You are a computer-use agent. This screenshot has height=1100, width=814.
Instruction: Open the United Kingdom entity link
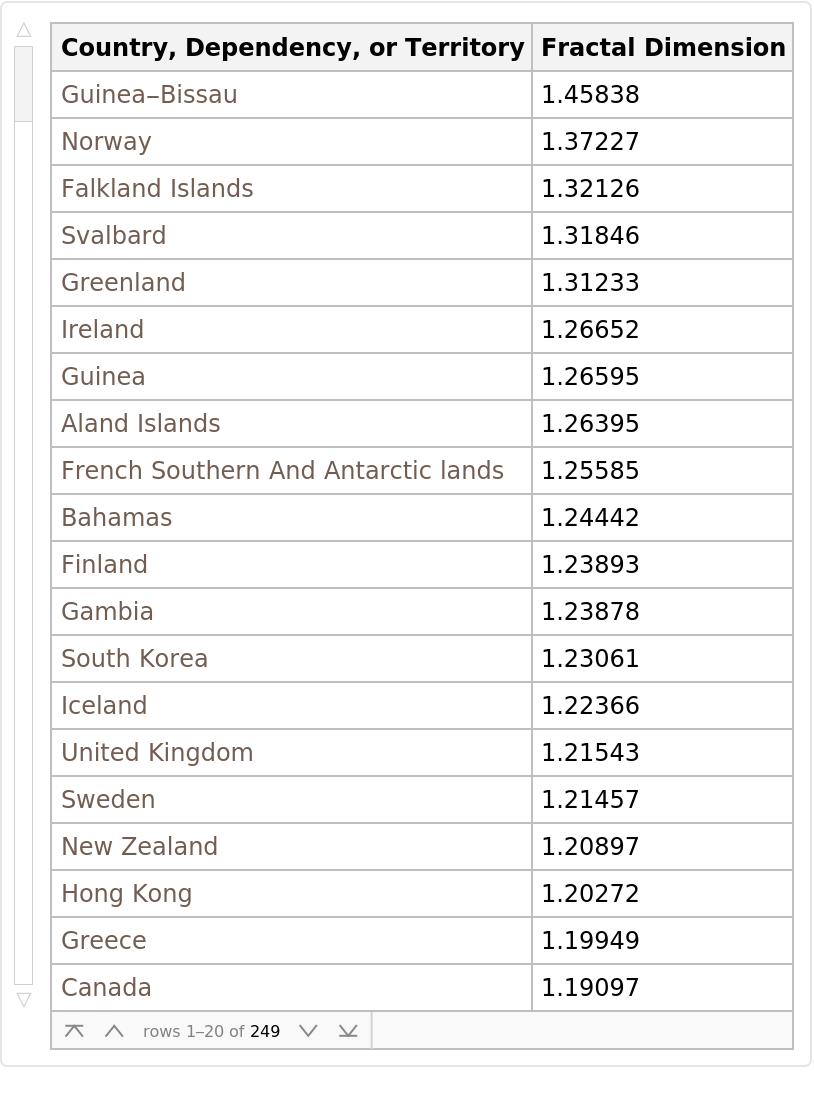click(157, 753)
